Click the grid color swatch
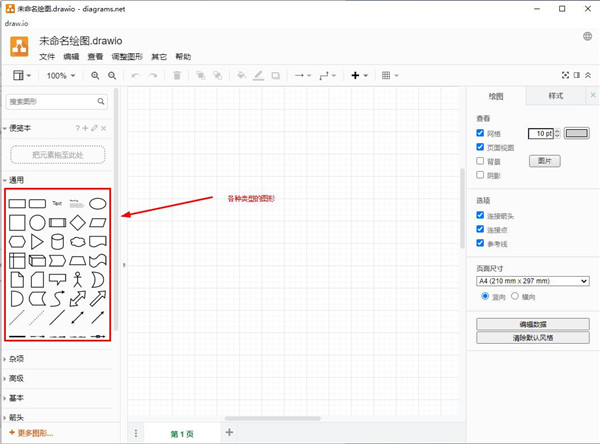The image size is (600, 444). 577,132
